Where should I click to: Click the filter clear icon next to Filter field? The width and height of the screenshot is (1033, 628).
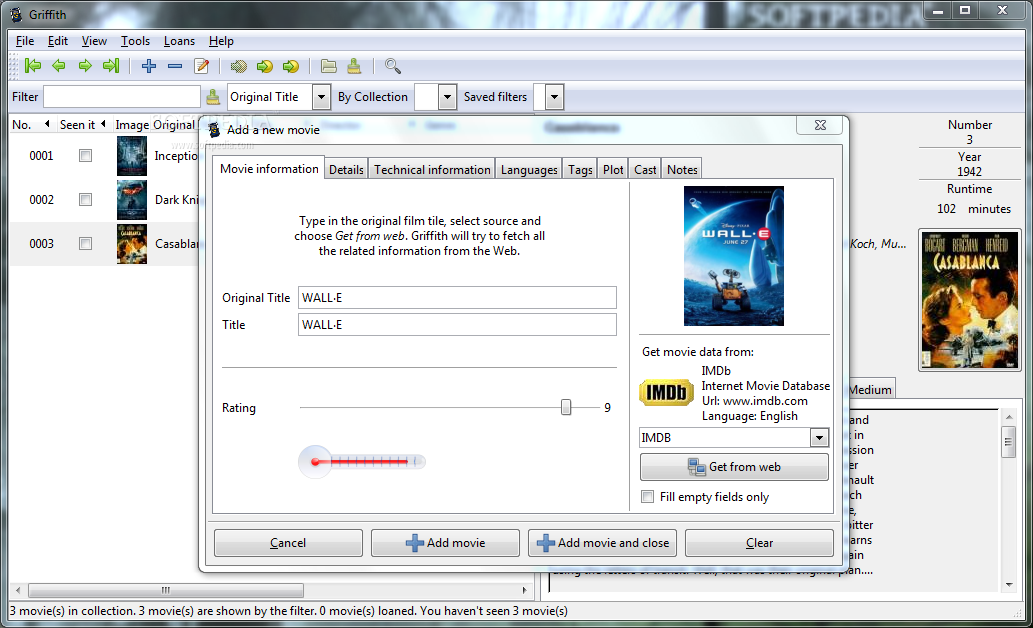[x=213, y=97]
